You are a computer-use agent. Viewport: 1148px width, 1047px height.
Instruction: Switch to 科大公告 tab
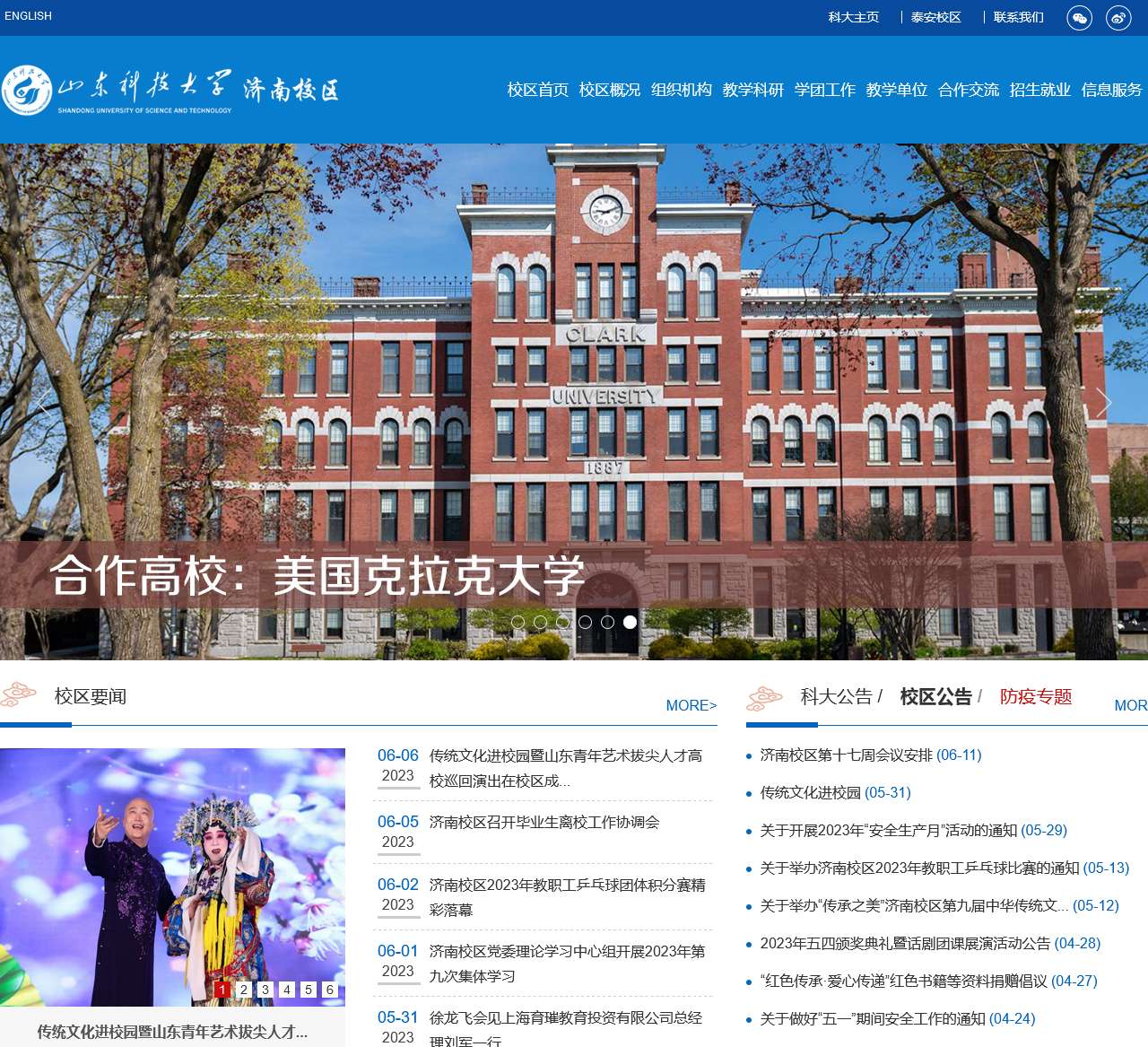pos(836,697)
